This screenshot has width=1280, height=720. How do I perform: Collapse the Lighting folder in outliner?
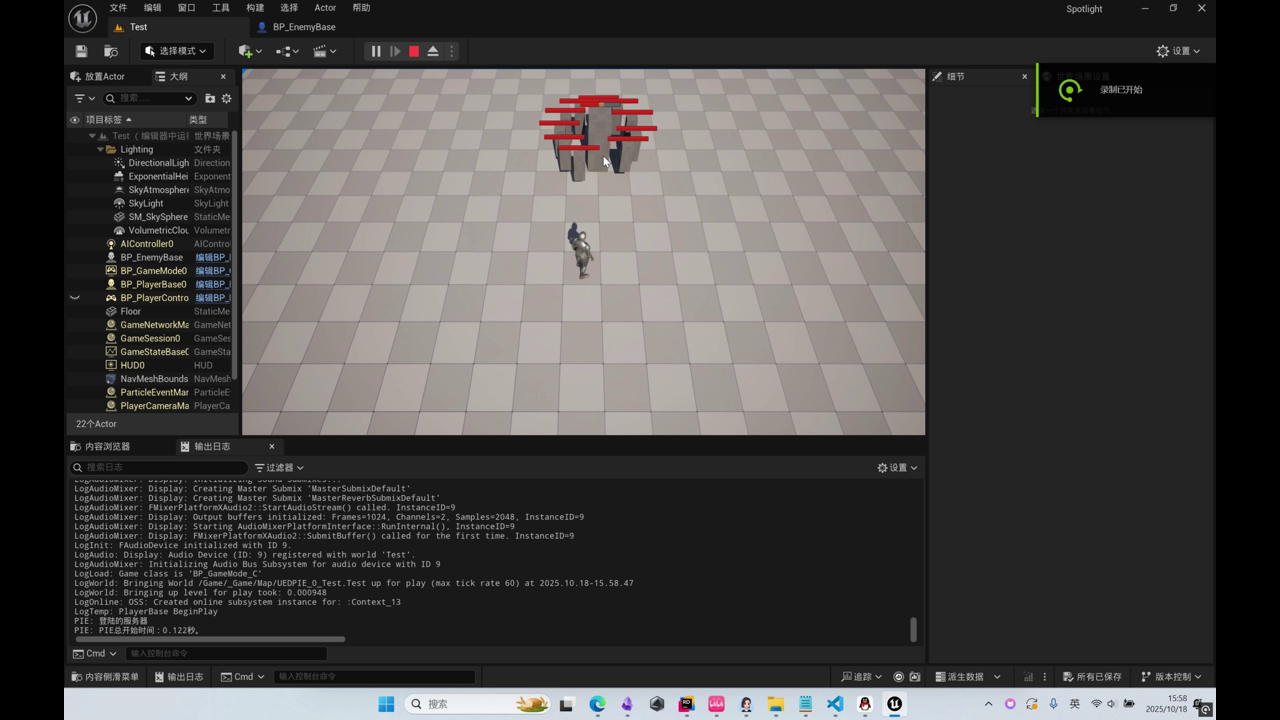click(100, 149)
